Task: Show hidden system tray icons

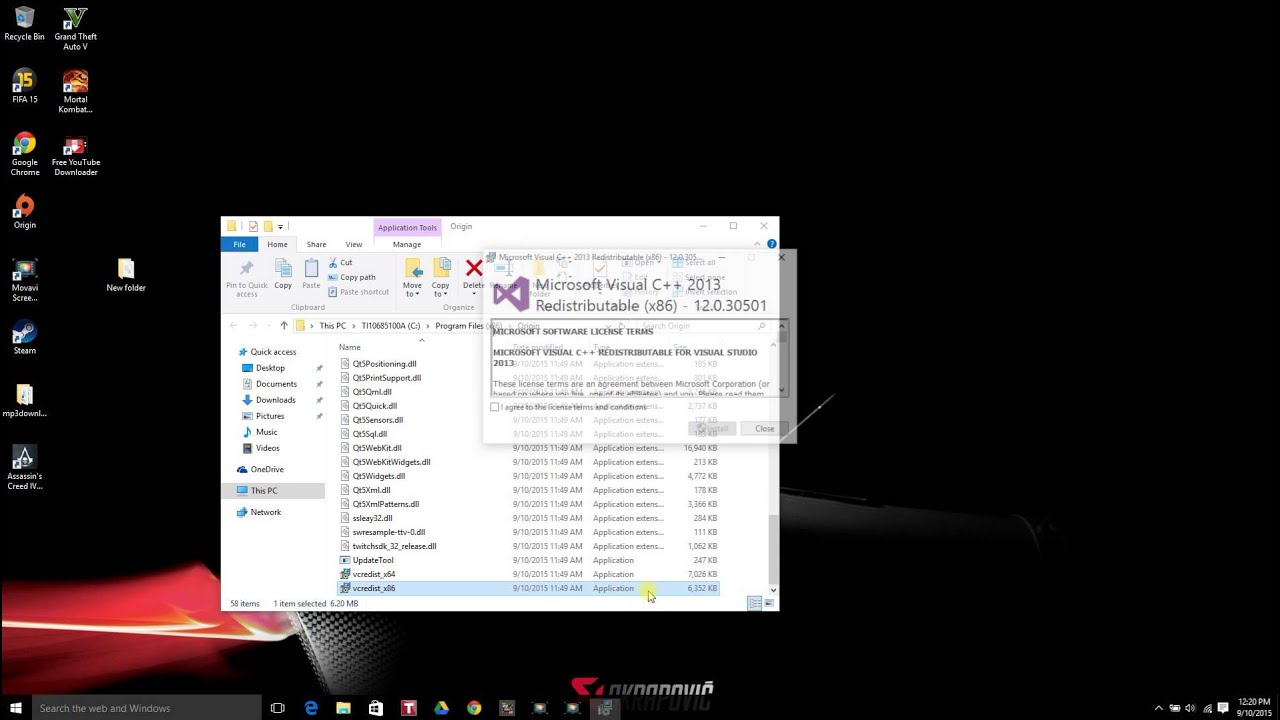Action: pyautogui.click(x=1159, y=708)
